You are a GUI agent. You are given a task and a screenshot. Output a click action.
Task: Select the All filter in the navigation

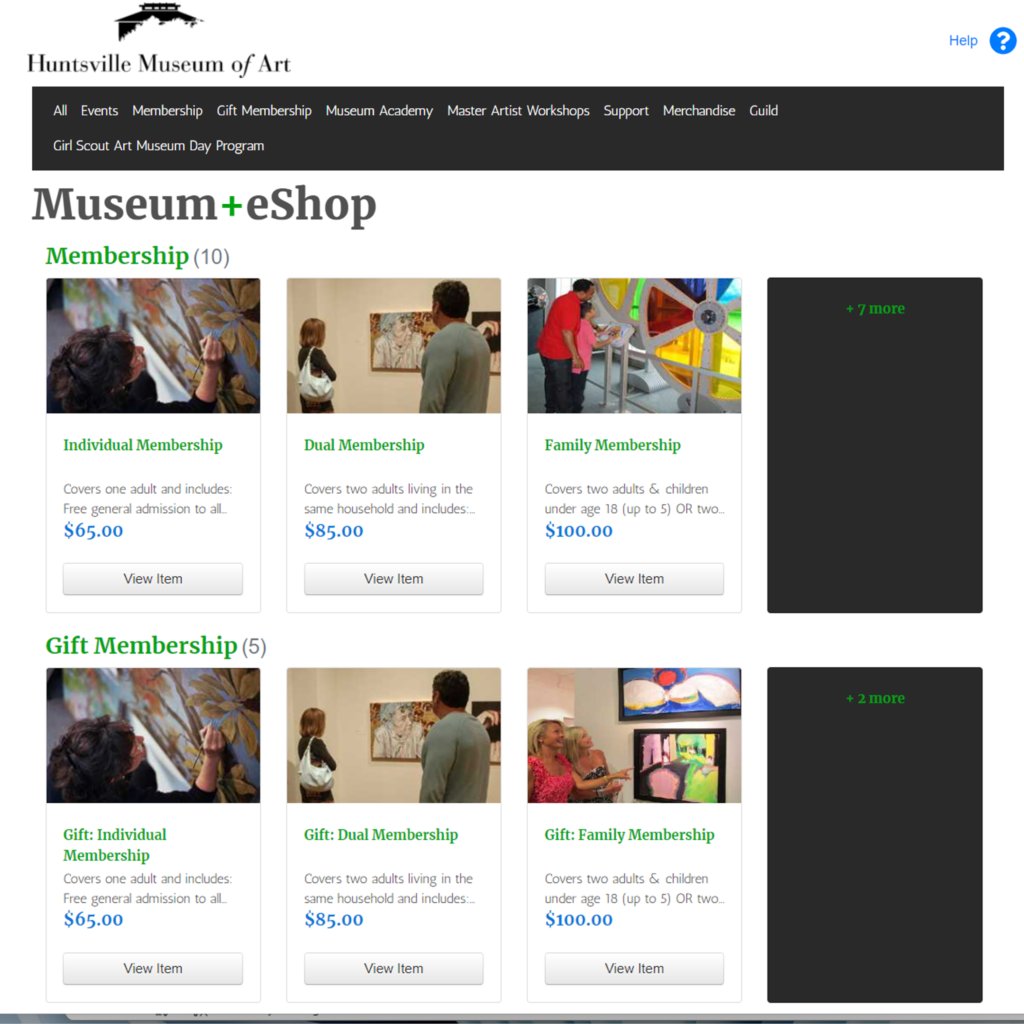60,111
